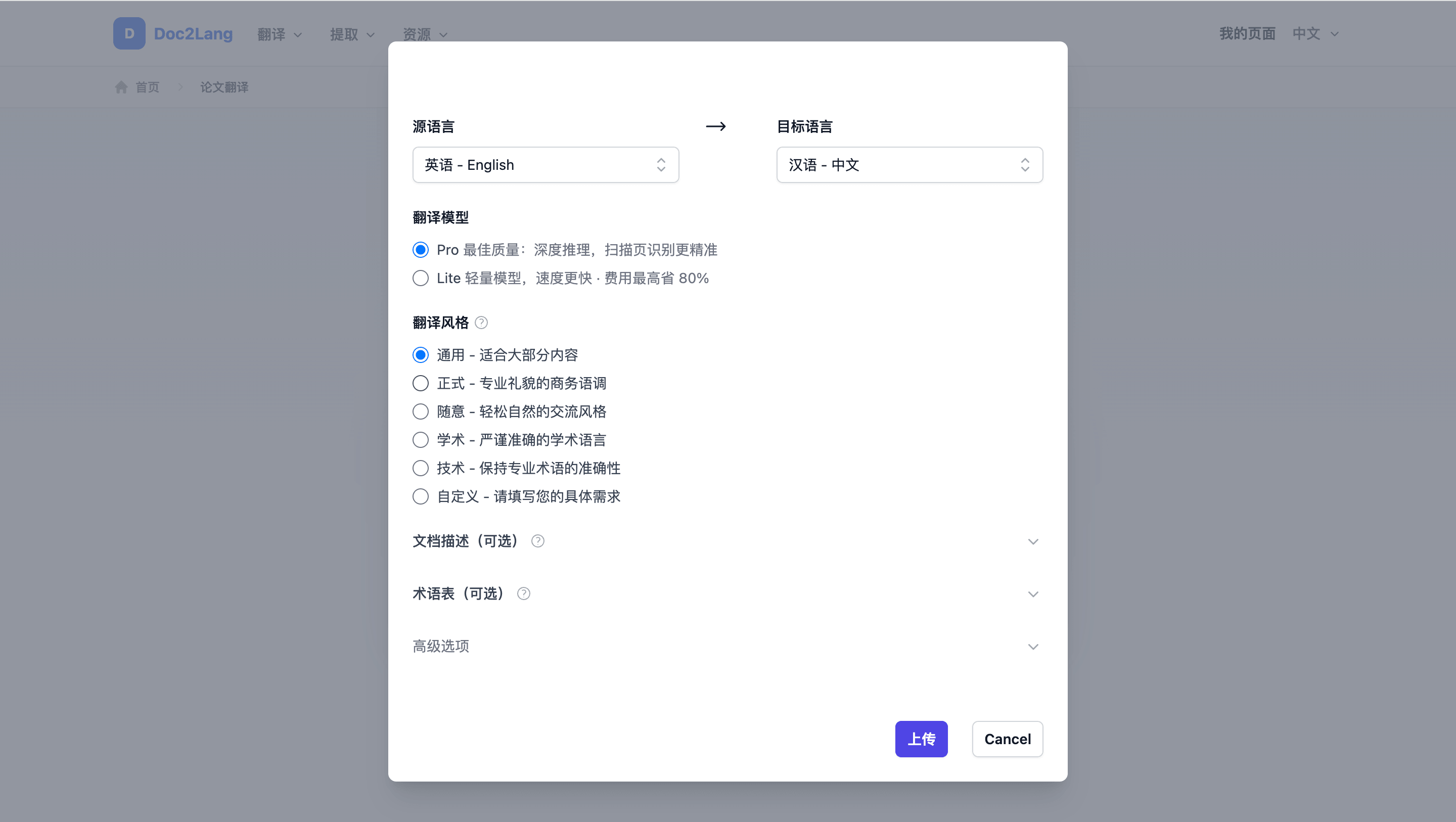Image resolution: width=1456 pixels, height=822 pixels.
Task: Open the 目标语言 中文 dropdown
Action: (x=909, y=165)
